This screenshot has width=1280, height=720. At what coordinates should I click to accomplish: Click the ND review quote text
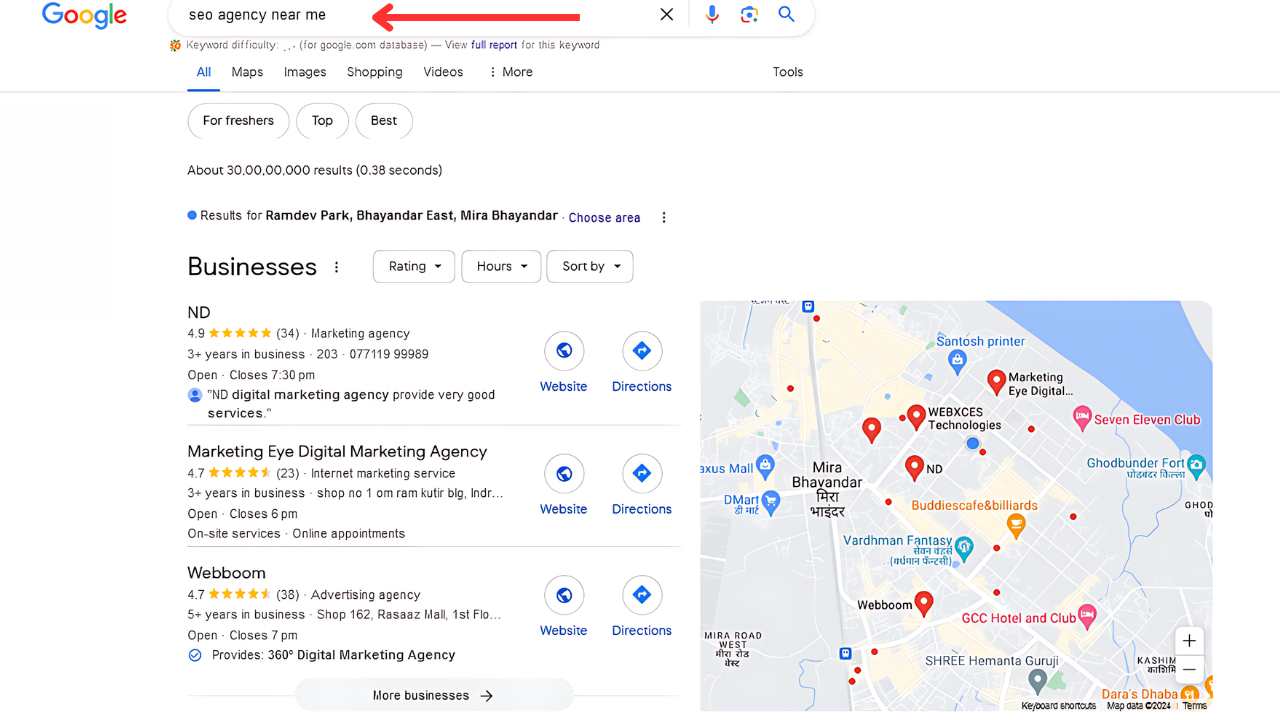351,404
